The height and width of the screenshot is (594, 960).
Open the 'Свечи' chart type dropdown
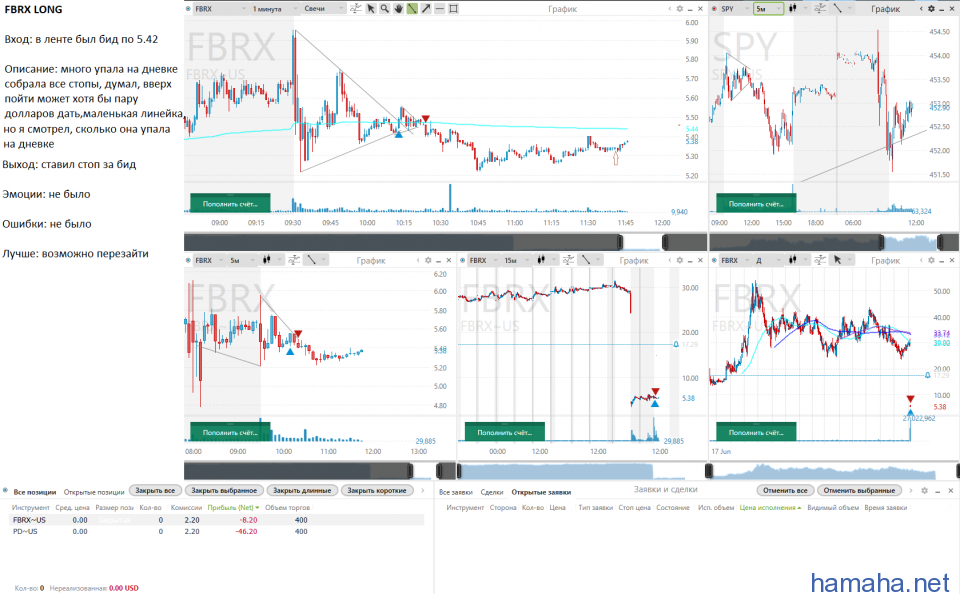(x=323, y=9)
